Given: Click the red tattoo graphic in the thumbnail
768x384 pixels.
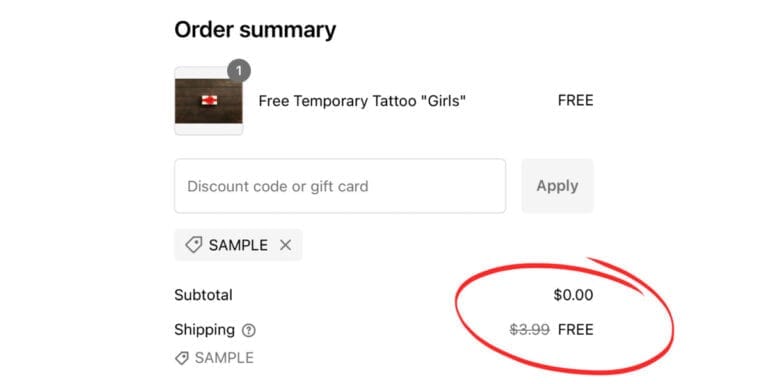Looking at the screenshot, I should coord(209,100).
